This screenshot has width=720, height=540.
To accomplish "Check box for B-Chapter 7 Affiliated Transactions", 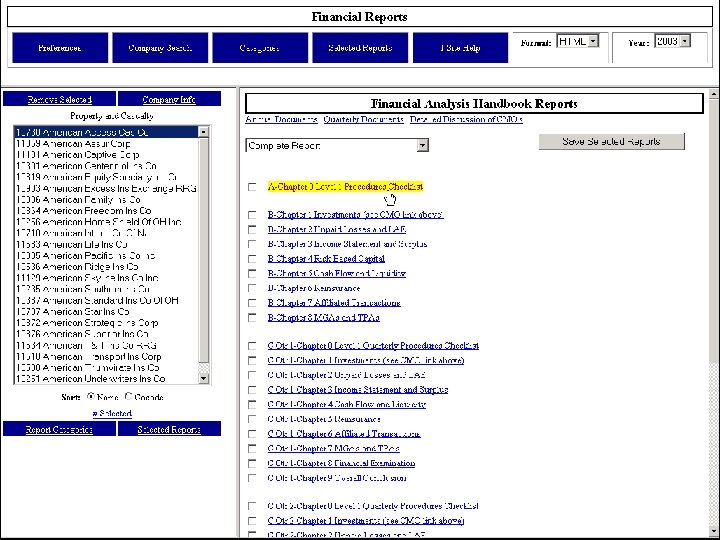I will click(252, 303).
